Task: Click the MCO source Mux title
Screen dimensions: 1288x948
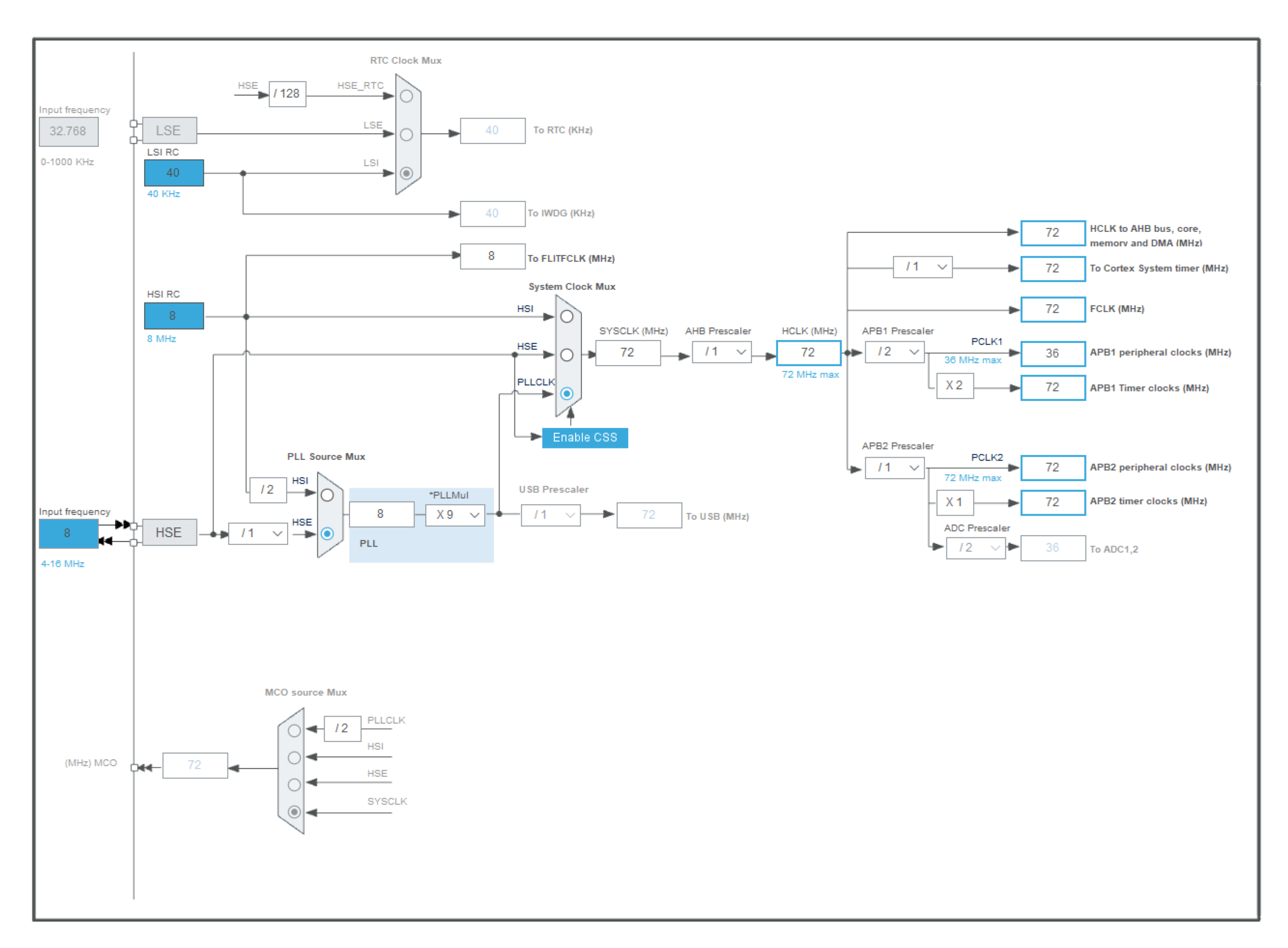Action: click(305, 692)
